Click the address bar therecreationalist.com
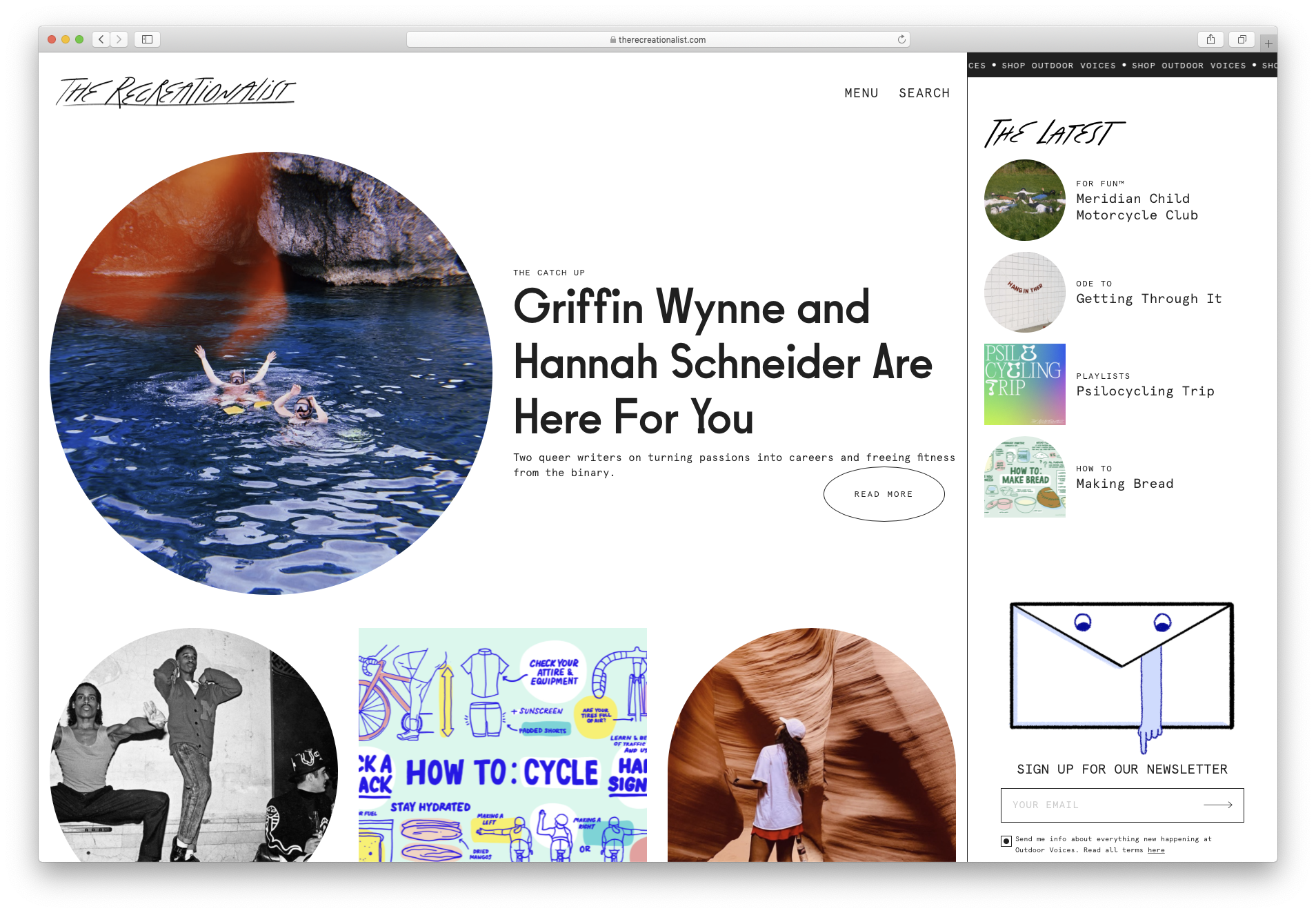 point(658,39)
